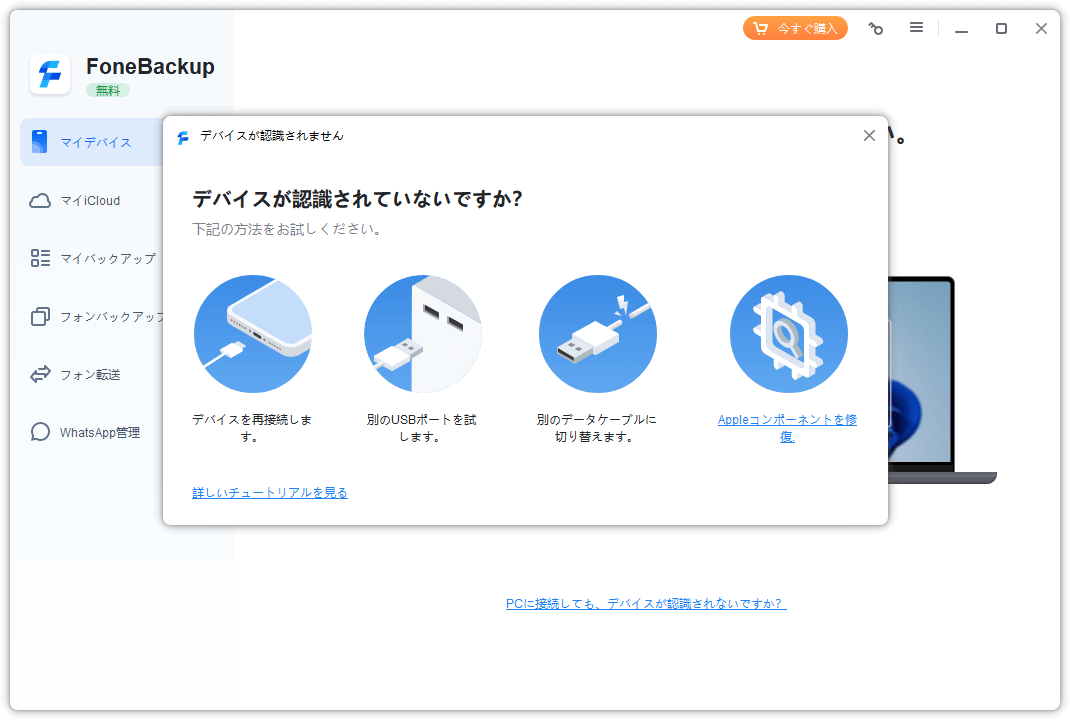Click the transfer arrows icon beside フォン転送
This screenshot has width=1070, height=720.
tap(40, 374)
